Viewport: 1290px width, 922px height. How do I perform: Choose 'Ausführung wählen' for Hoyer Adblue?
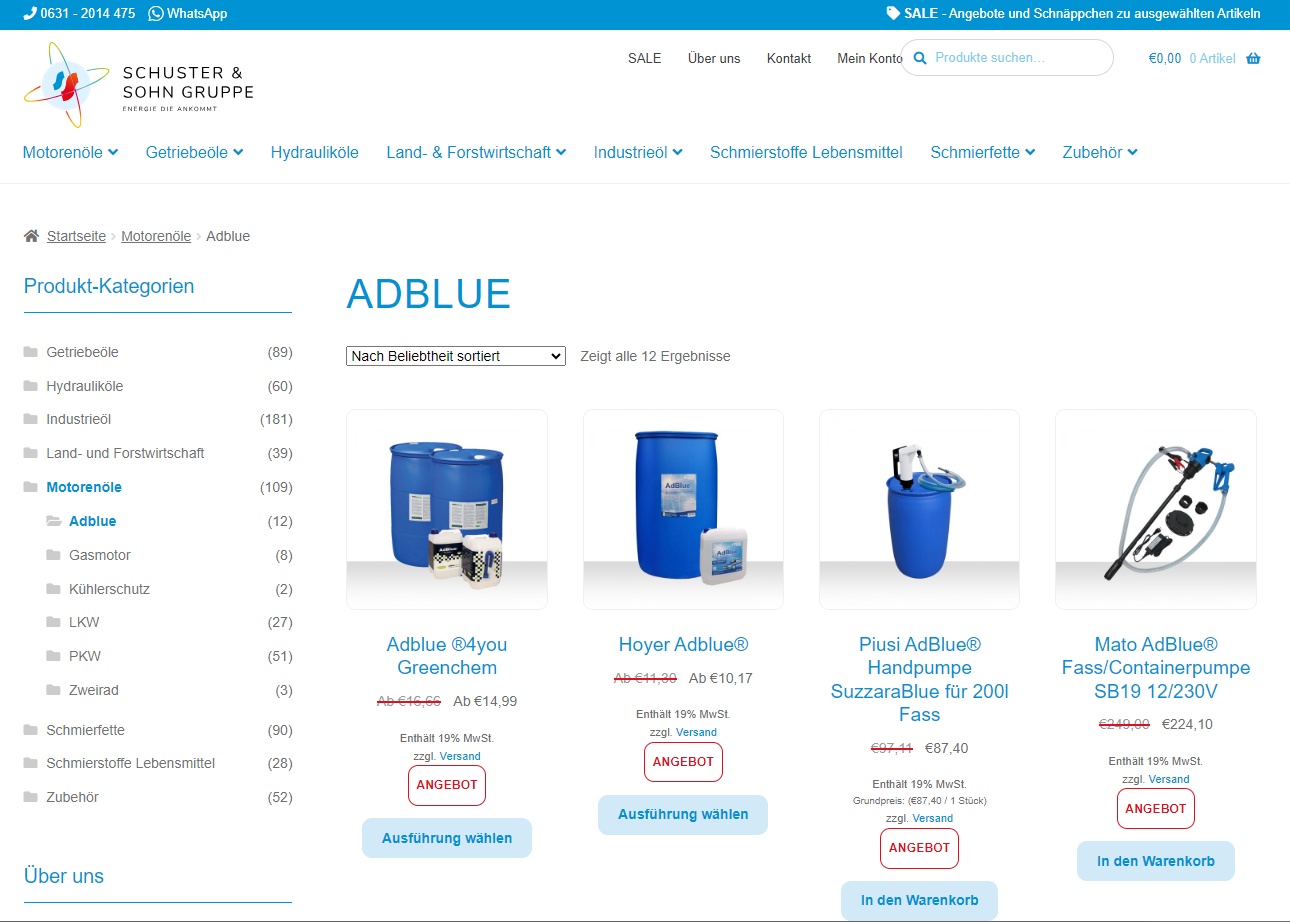point(683,814)
